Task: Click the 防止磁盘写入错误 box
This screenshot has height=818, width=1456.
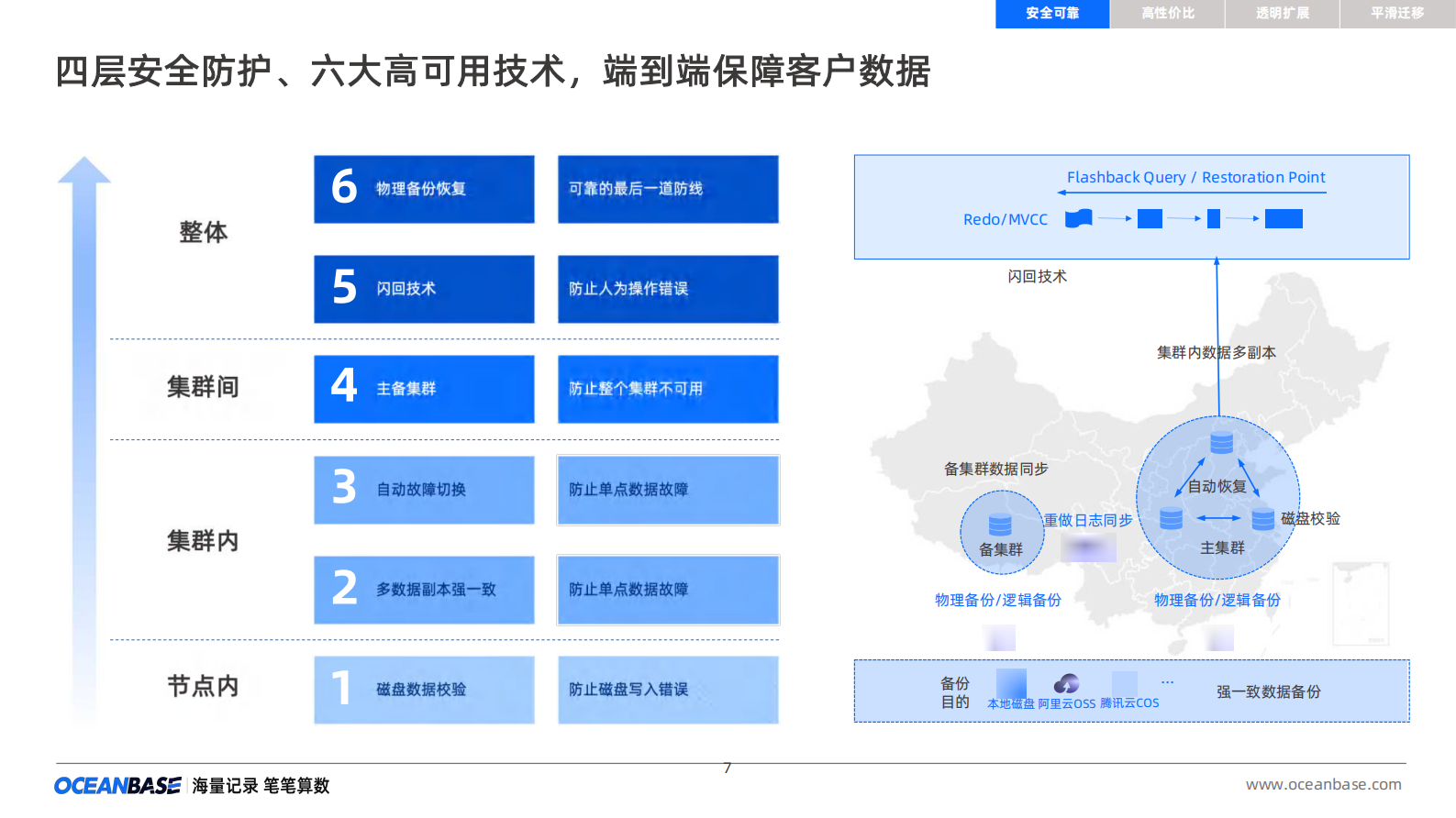Action: 668,690
